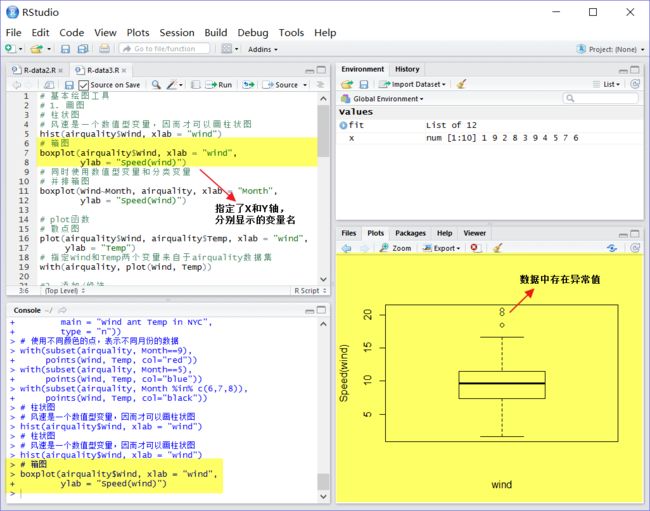Viewport: 650px width, 511px height.
Task: Maximize the source editor pane
Action: [321, 70]
